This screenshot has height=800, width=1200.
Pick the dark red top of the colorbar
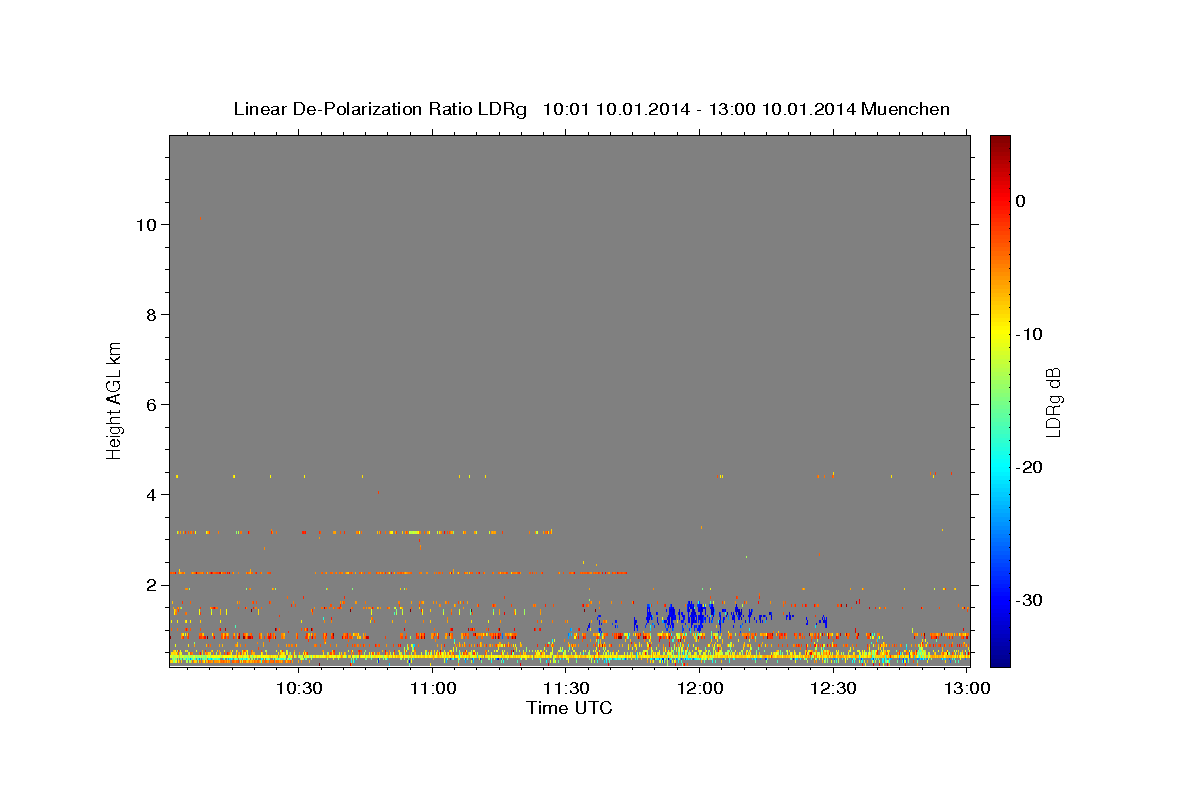point(1000,143)
